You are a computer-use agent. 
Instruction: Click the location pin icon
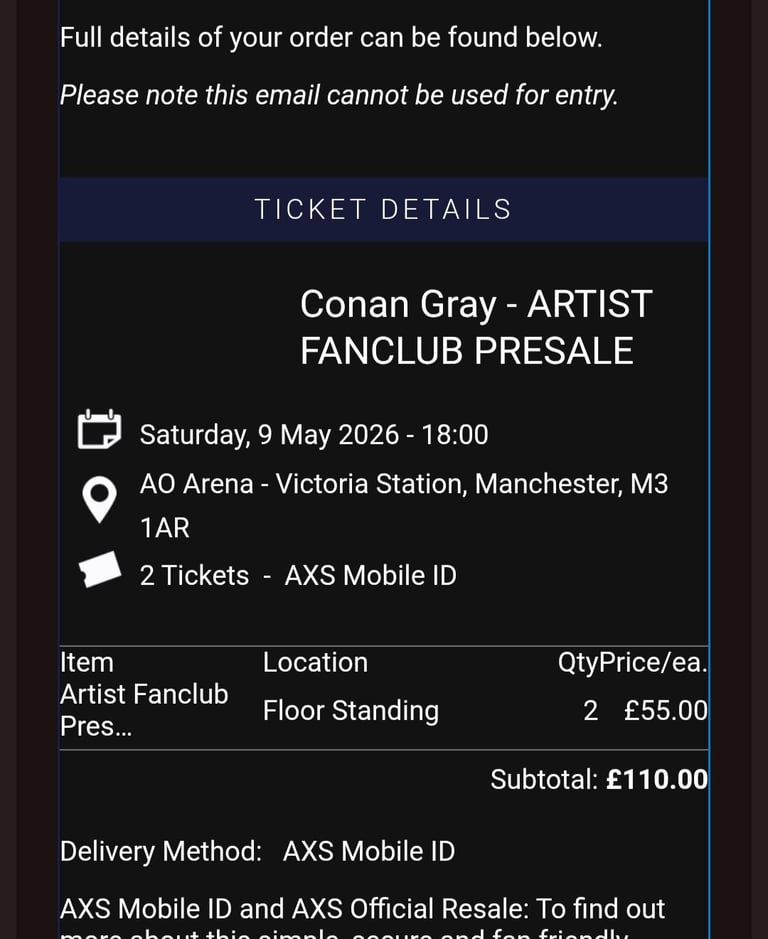point(98,499)
